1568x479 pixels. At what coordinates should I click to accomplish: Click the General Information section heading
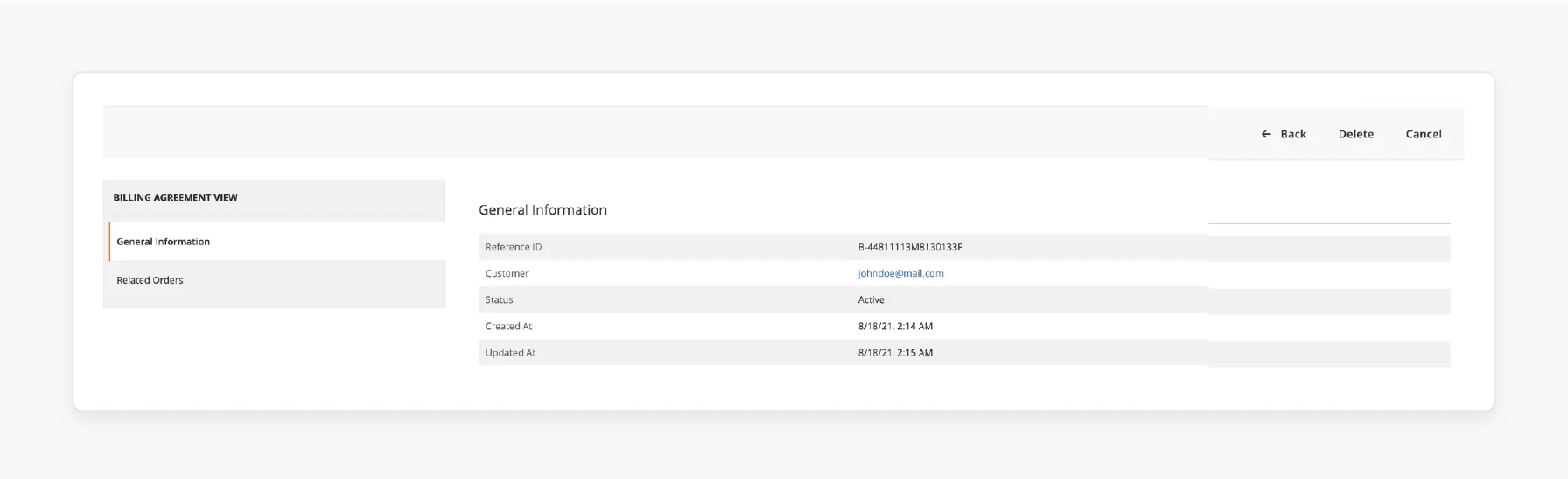(x=542, y=210)
